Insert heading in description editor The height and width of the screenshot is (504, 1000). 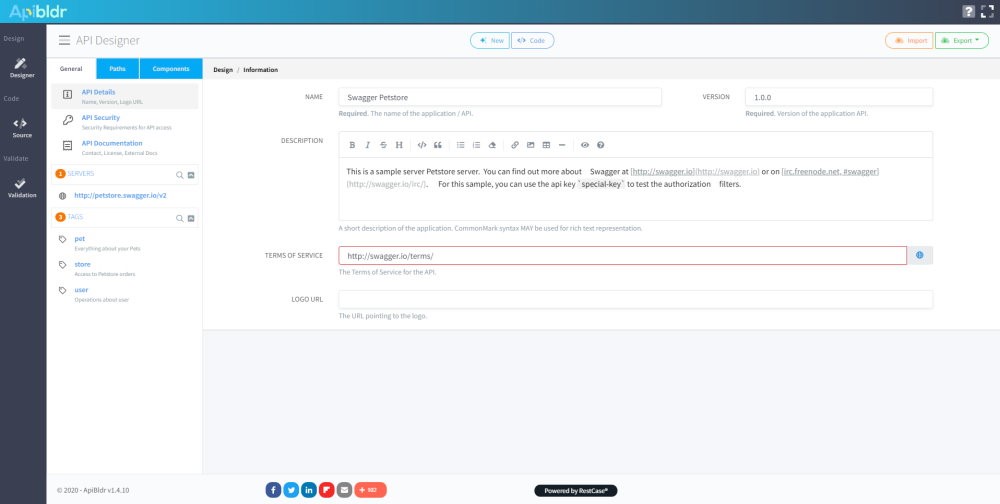pos(399,145)
